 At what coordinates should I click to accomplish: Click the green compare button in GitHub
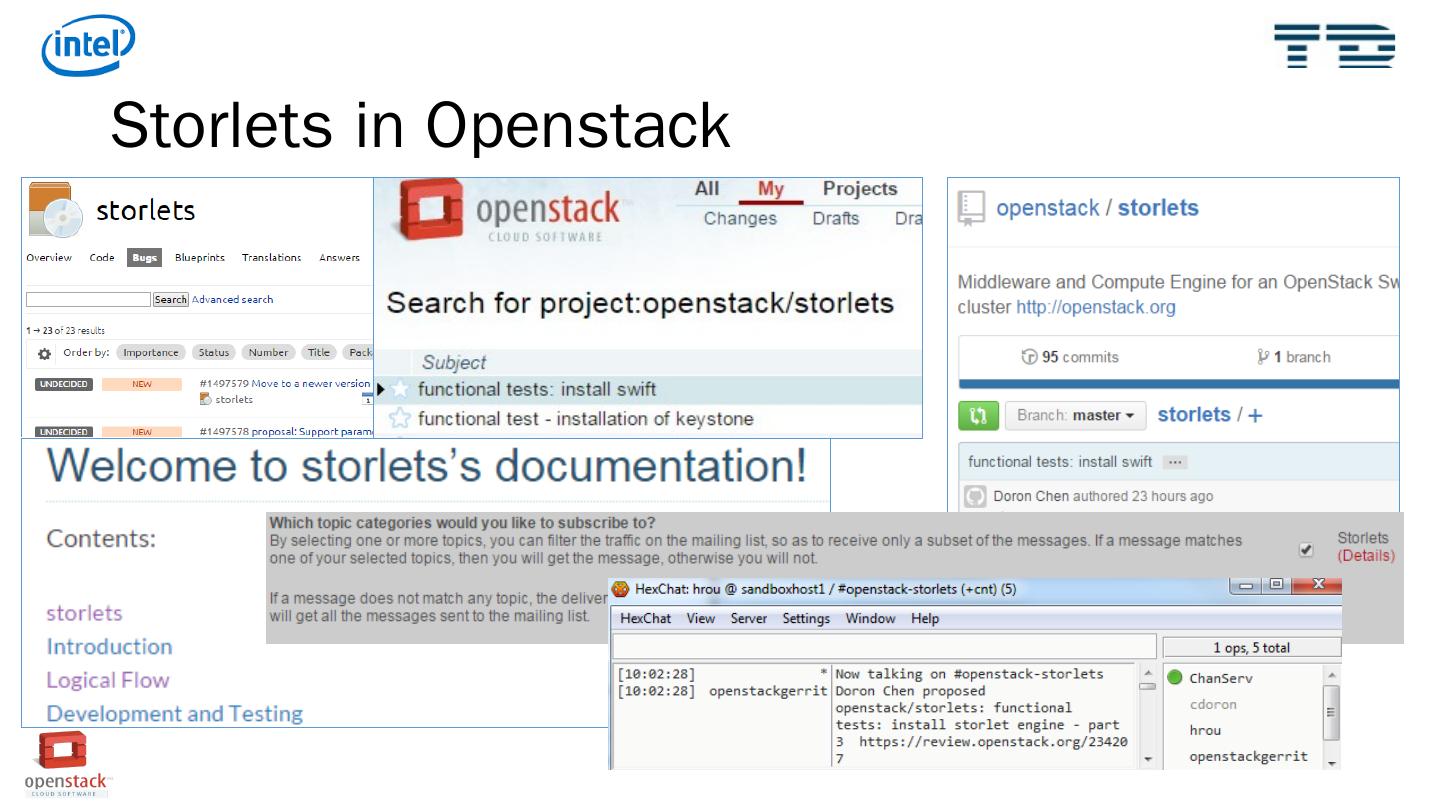[977, 415]
